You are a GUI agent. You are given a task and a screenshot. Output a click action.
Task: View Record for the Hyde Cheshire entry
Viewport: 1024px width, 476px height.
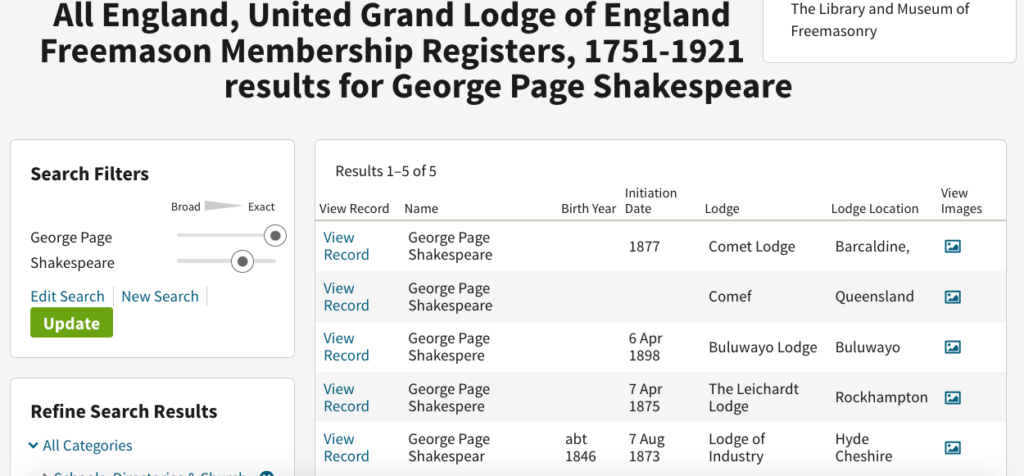point(346,448)
